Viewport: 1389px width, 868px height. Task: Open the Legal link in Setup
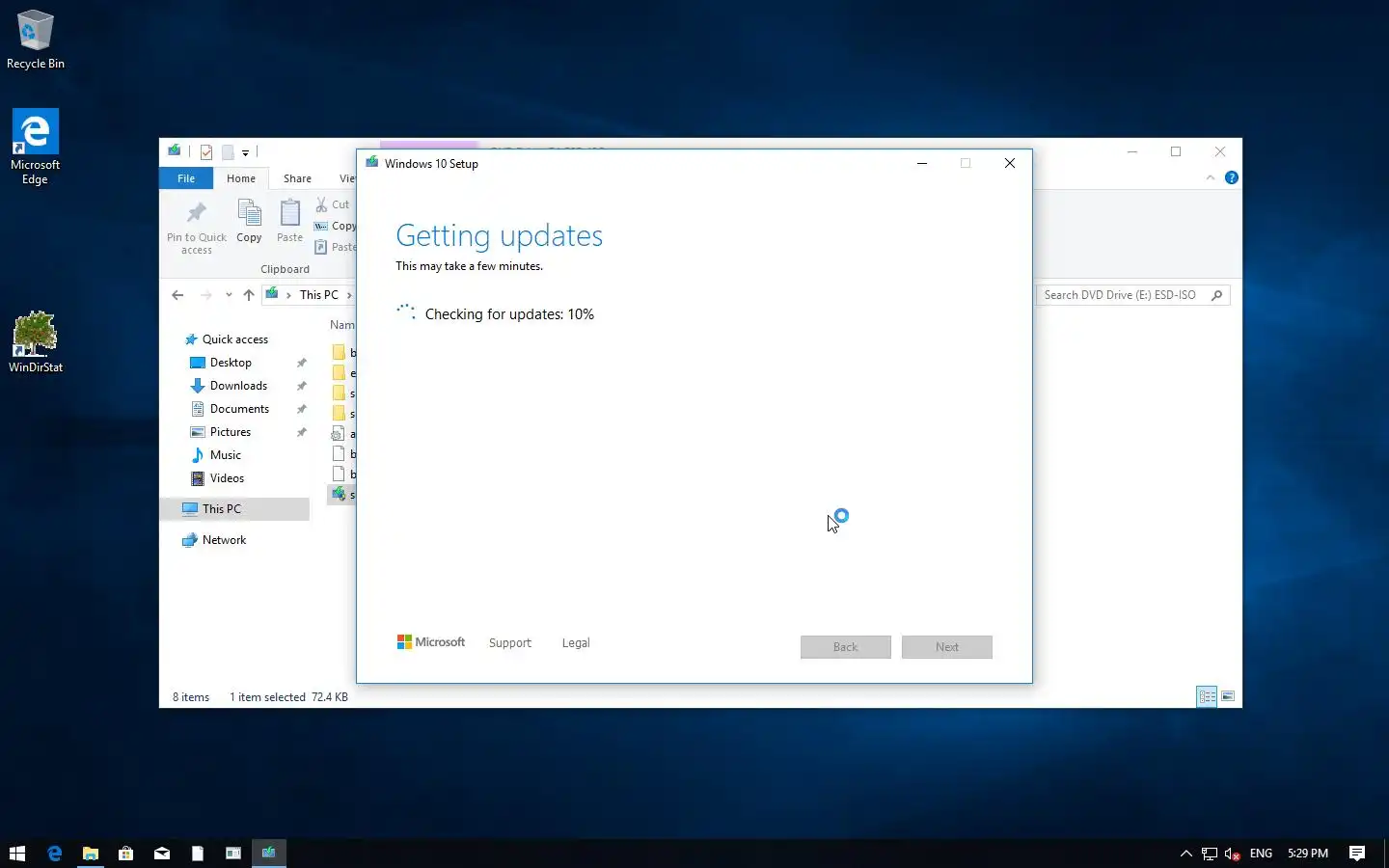(x=576, y=643)
